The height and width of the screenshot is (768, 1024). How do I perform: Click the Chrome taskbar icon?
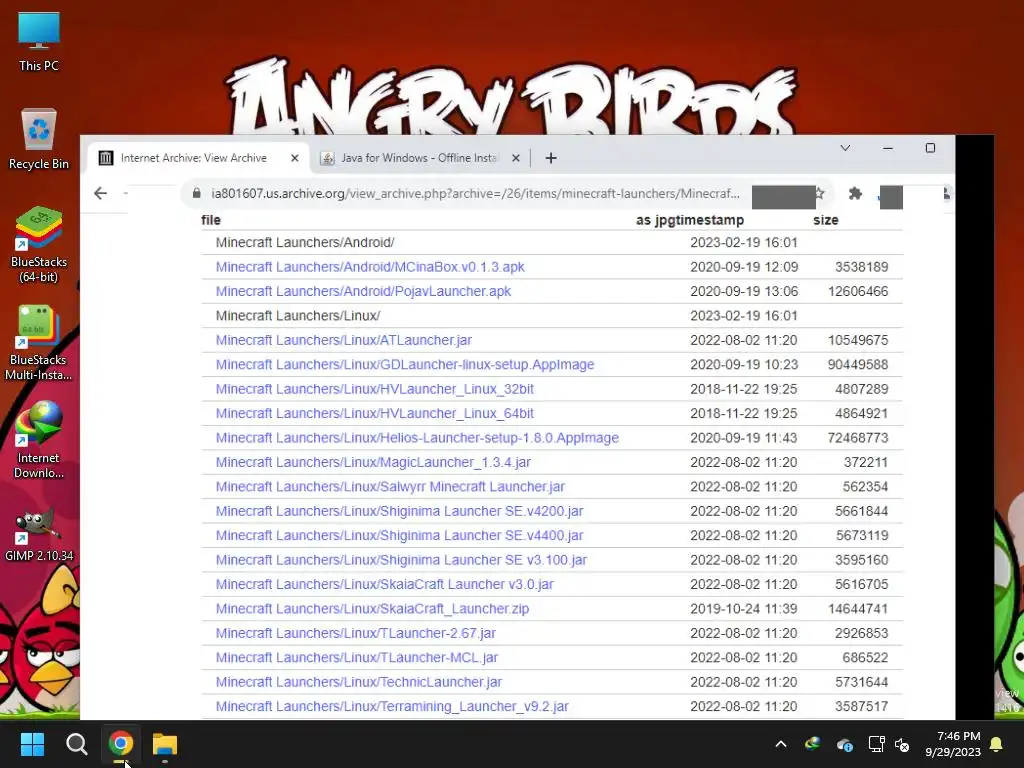point(121,744)
